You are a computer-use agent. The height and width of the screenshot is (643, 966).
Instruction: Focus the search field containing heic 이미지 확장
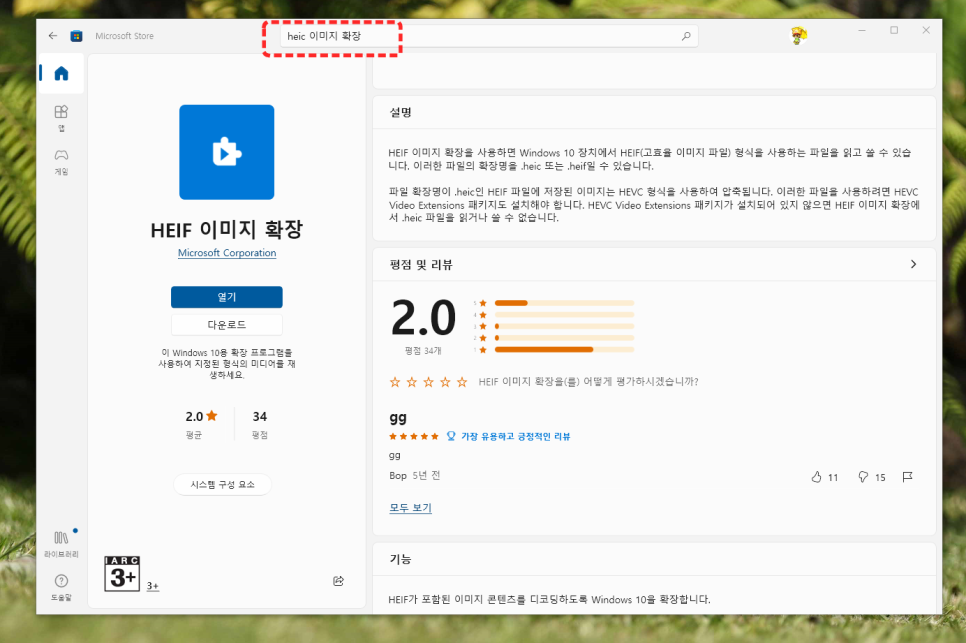pos(487,36)
